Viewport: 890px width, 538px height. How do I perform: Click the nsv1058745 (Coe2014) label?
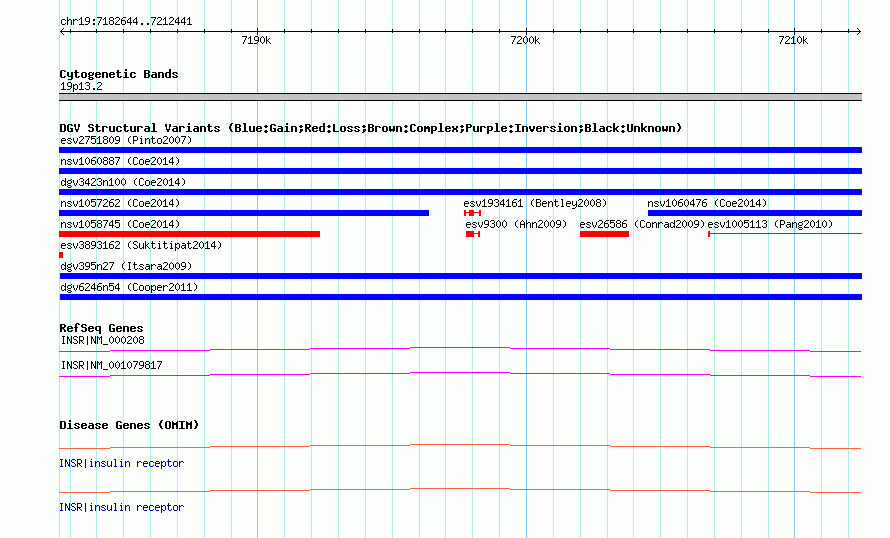tap(120, 224)
